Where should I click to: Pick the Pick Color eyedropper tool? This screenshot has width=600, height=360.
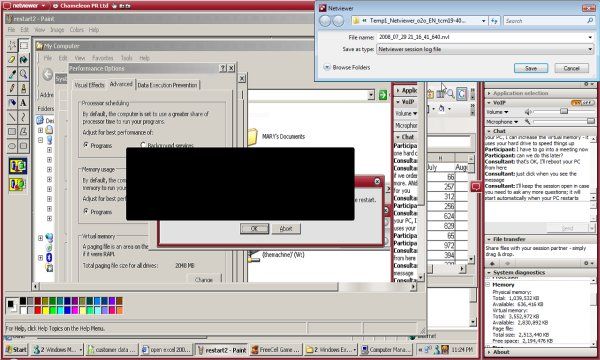point(12,74)
